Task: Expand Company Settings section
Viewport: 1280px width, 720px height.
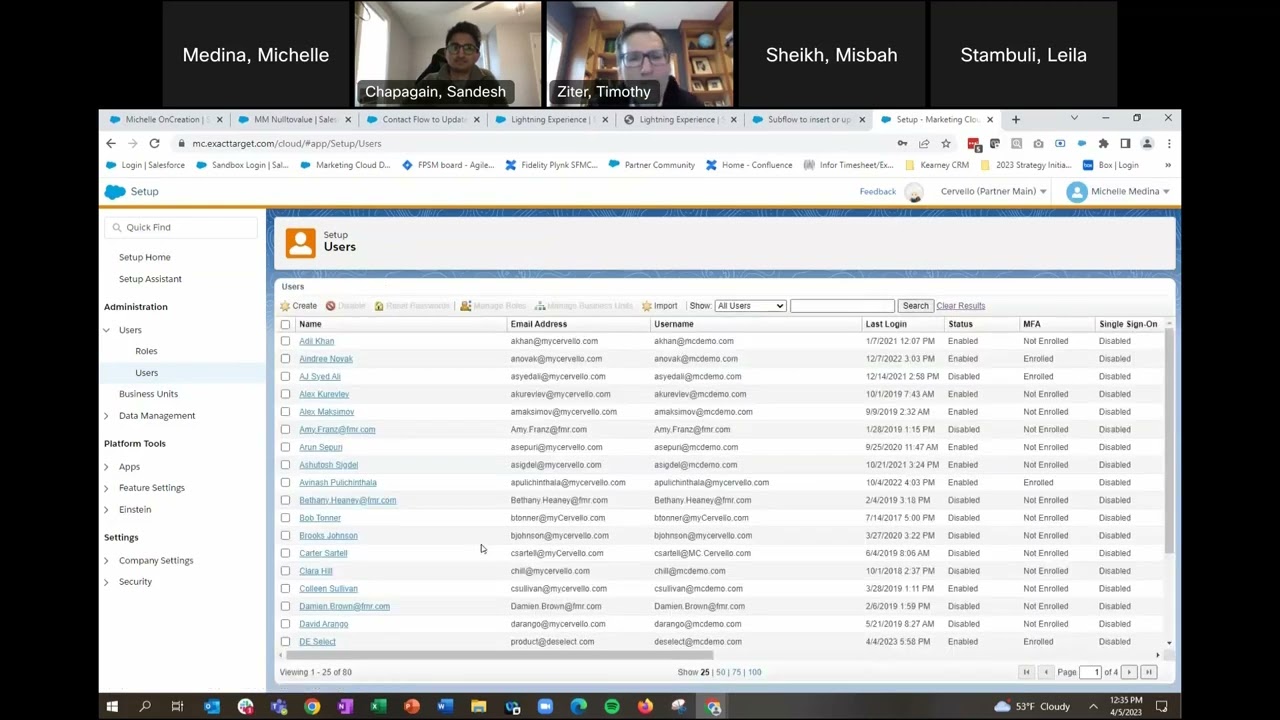Action: [107, 561]
